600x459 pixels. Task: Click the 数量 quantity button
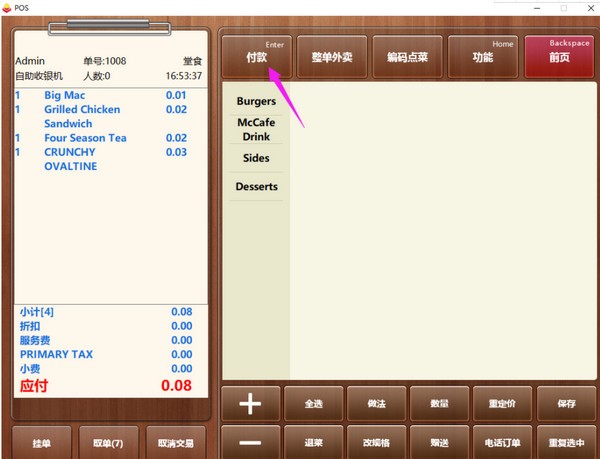[439, 404]
